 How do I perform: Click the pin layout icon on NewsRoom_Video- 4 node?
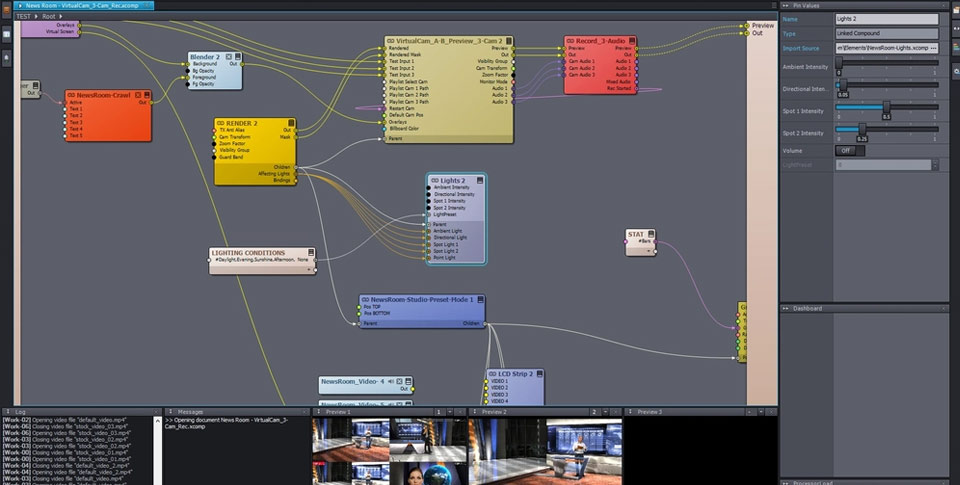pos(408,381)
